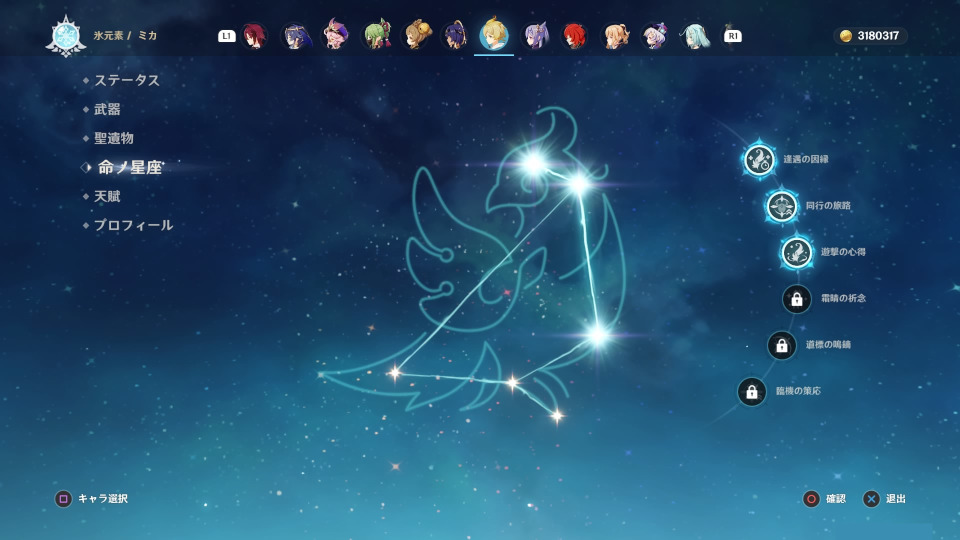Click the L1 previous character button
This screenshot has height=540, width=960.
point(227,36)
